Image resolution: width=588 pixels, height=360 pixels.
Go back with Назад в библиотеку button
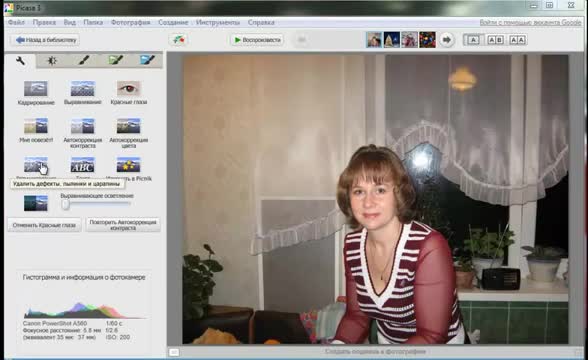(x=45, y=40)
